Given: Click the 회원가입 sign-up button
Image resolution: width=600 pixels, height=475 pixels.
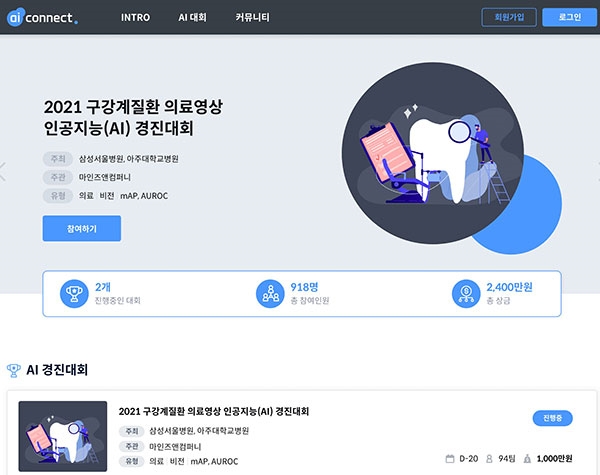Looking at the screenshot, I should pos(509,18).
